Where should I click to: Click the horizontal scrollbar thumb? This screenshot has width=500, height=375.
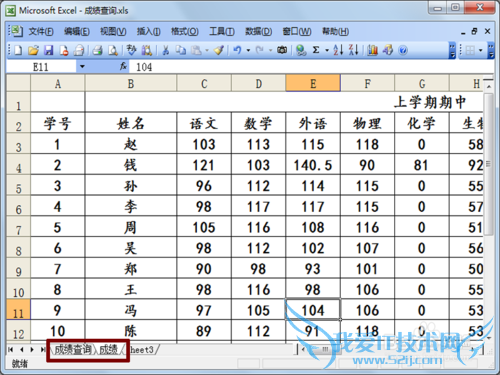point(325,349)
